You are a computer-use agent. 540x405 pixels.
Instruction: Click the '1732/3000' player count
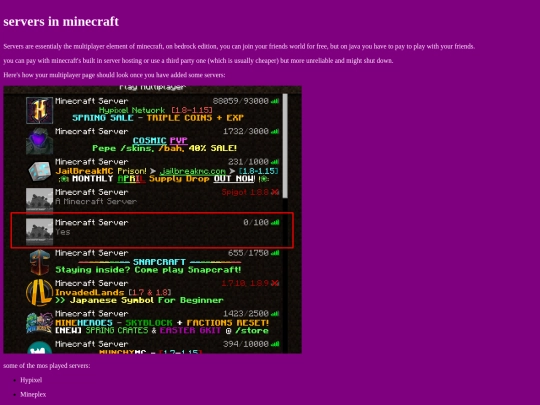pos(246,131)
